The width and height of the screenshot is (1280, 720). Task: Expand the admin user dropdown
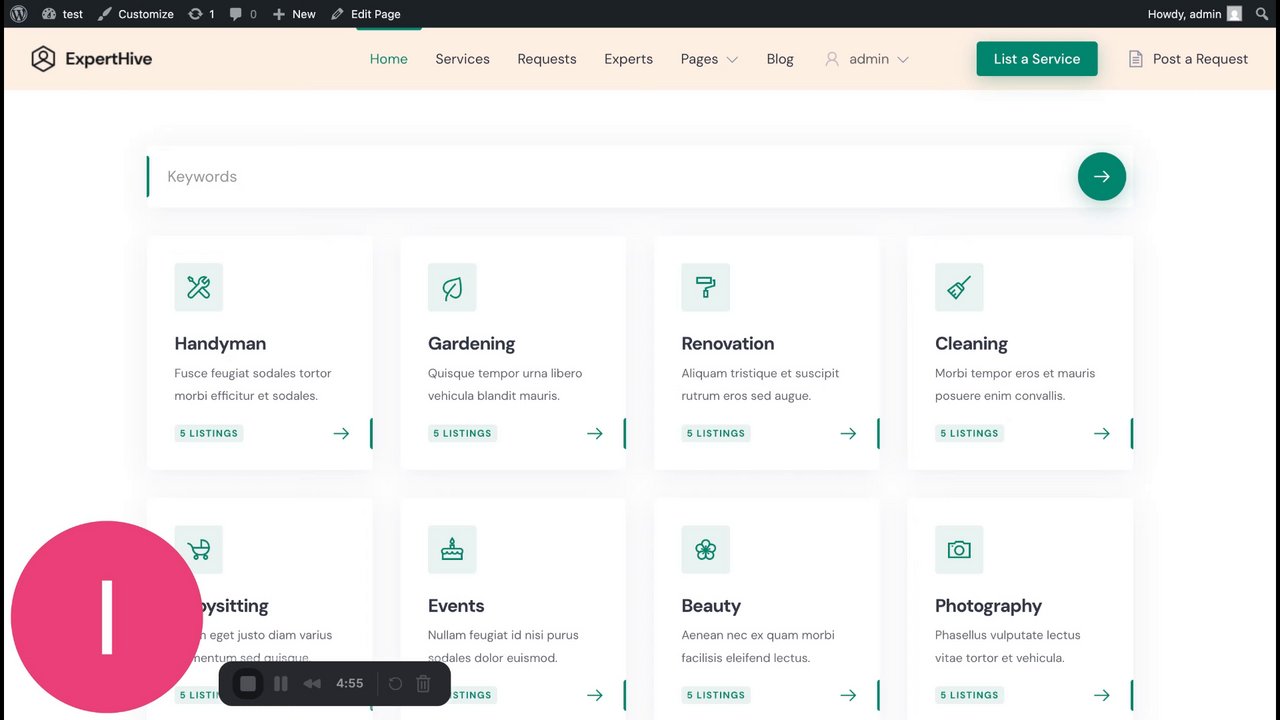click(867, 59)
